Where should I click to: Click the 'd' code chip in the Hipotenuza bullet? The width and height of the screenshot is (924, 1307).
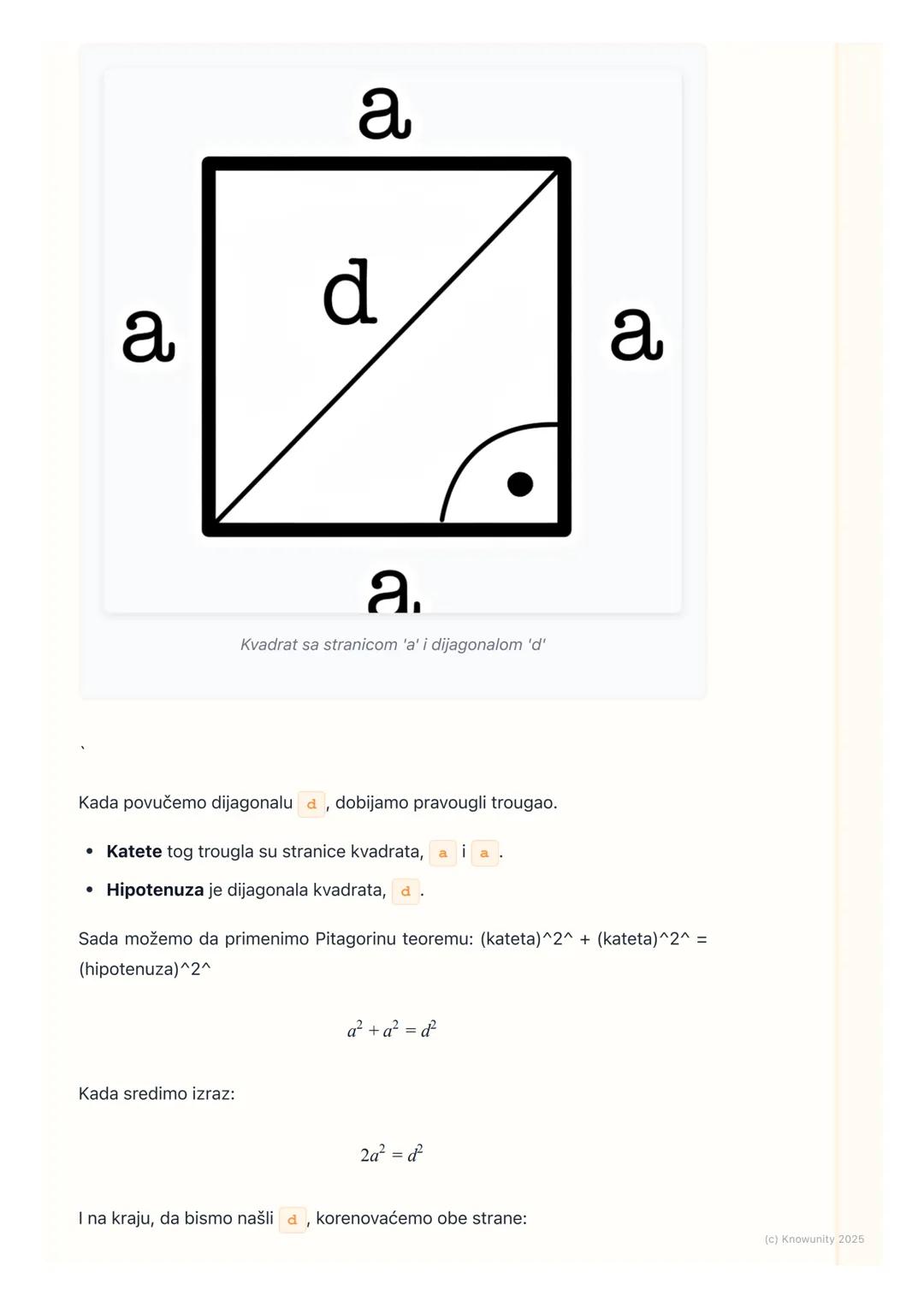pyautogui.click(x=406, y=891)
